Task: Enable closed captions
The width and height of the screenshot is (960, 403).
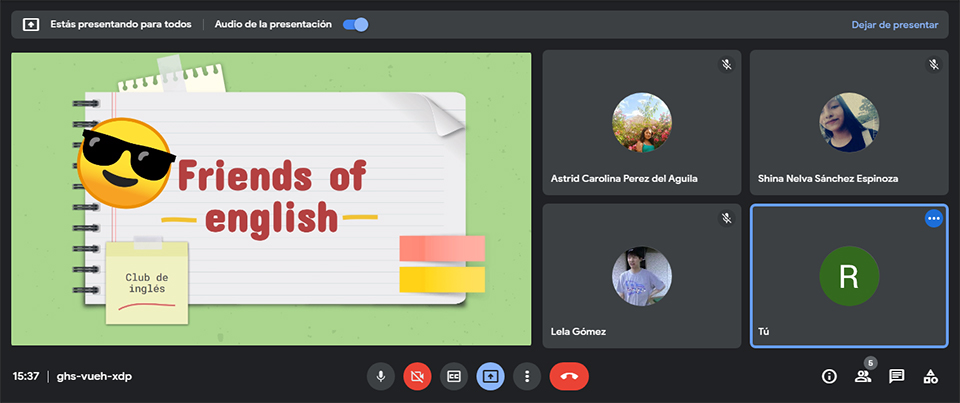Action: coord(454,376)
